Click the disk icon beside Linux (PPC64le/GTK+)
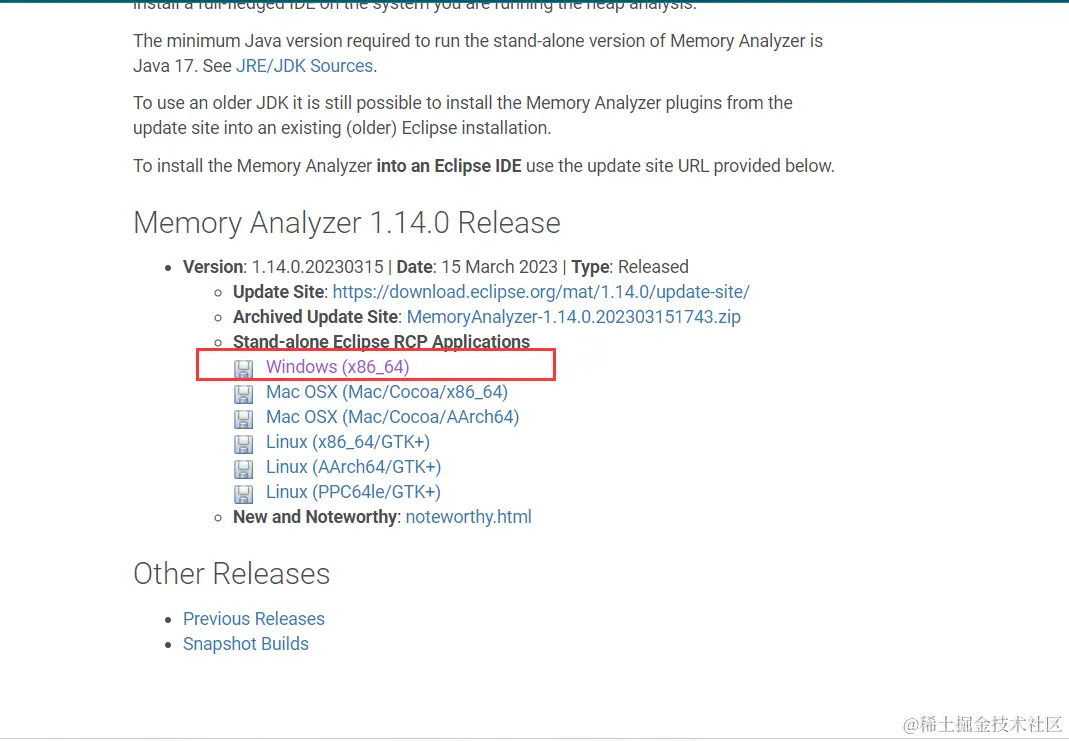 (243, 494)
